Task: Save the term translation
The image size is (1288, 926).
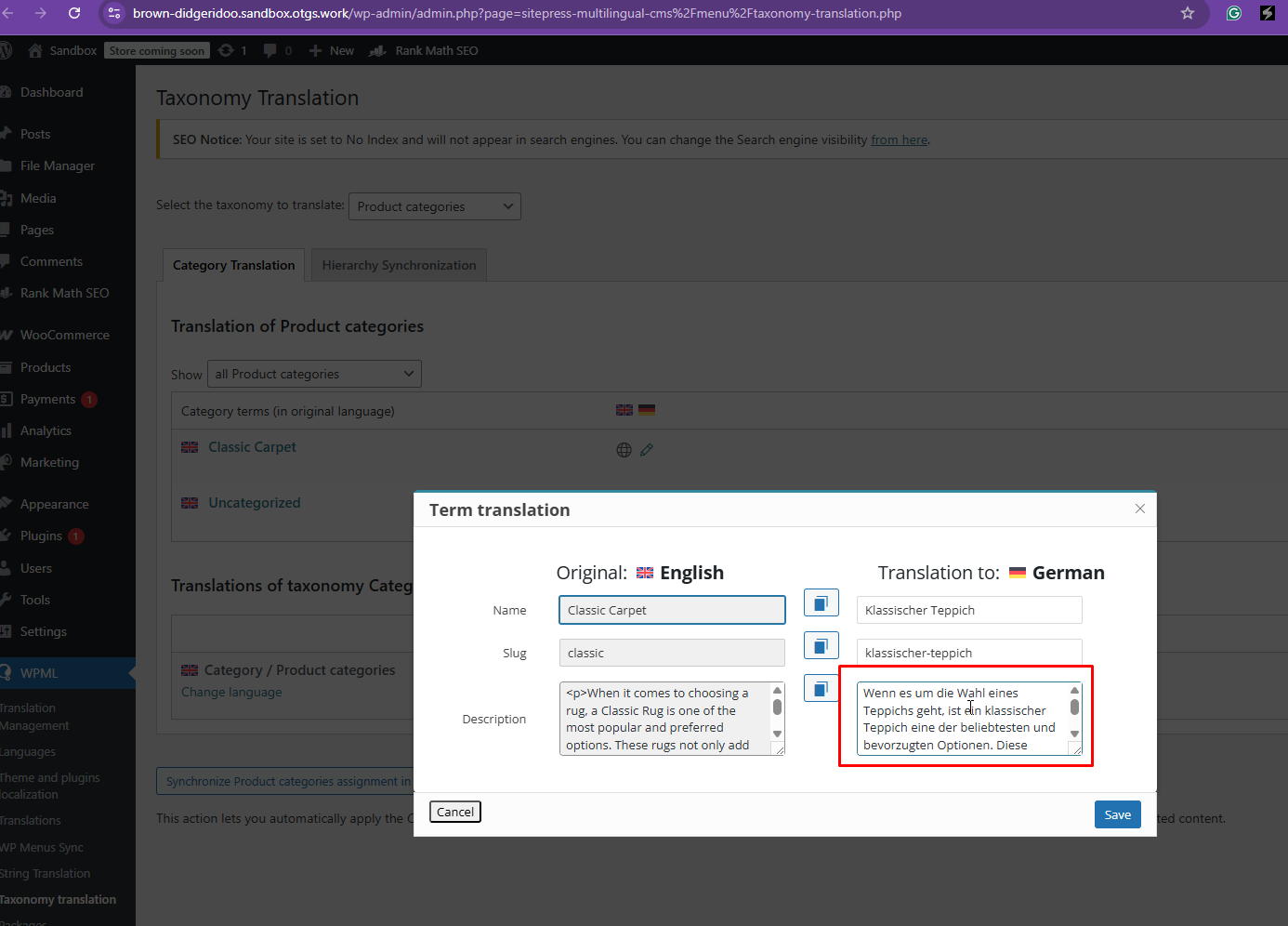Action: (1117, 814)
